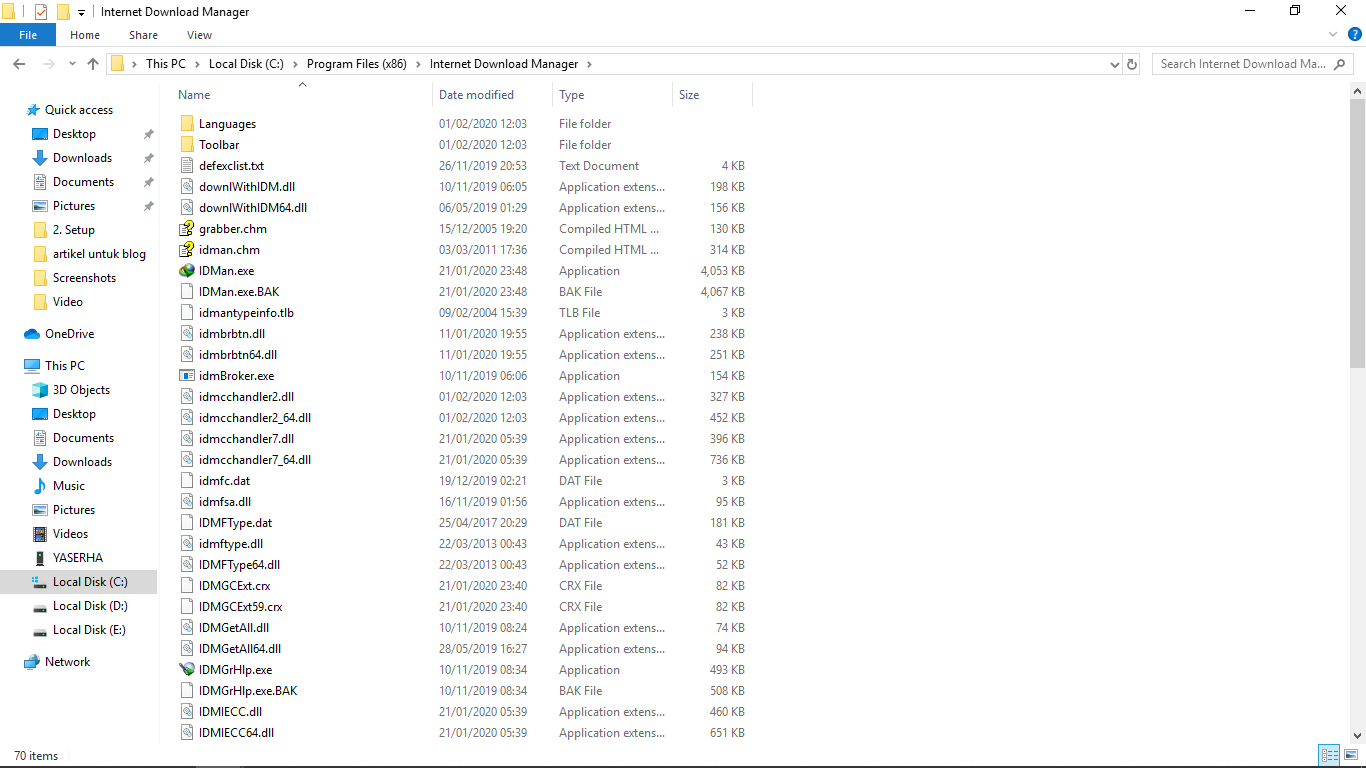Select the idmcchandler7_64.dll file name
This screenshot has height=768, width=1366.
tap(255, 460)
